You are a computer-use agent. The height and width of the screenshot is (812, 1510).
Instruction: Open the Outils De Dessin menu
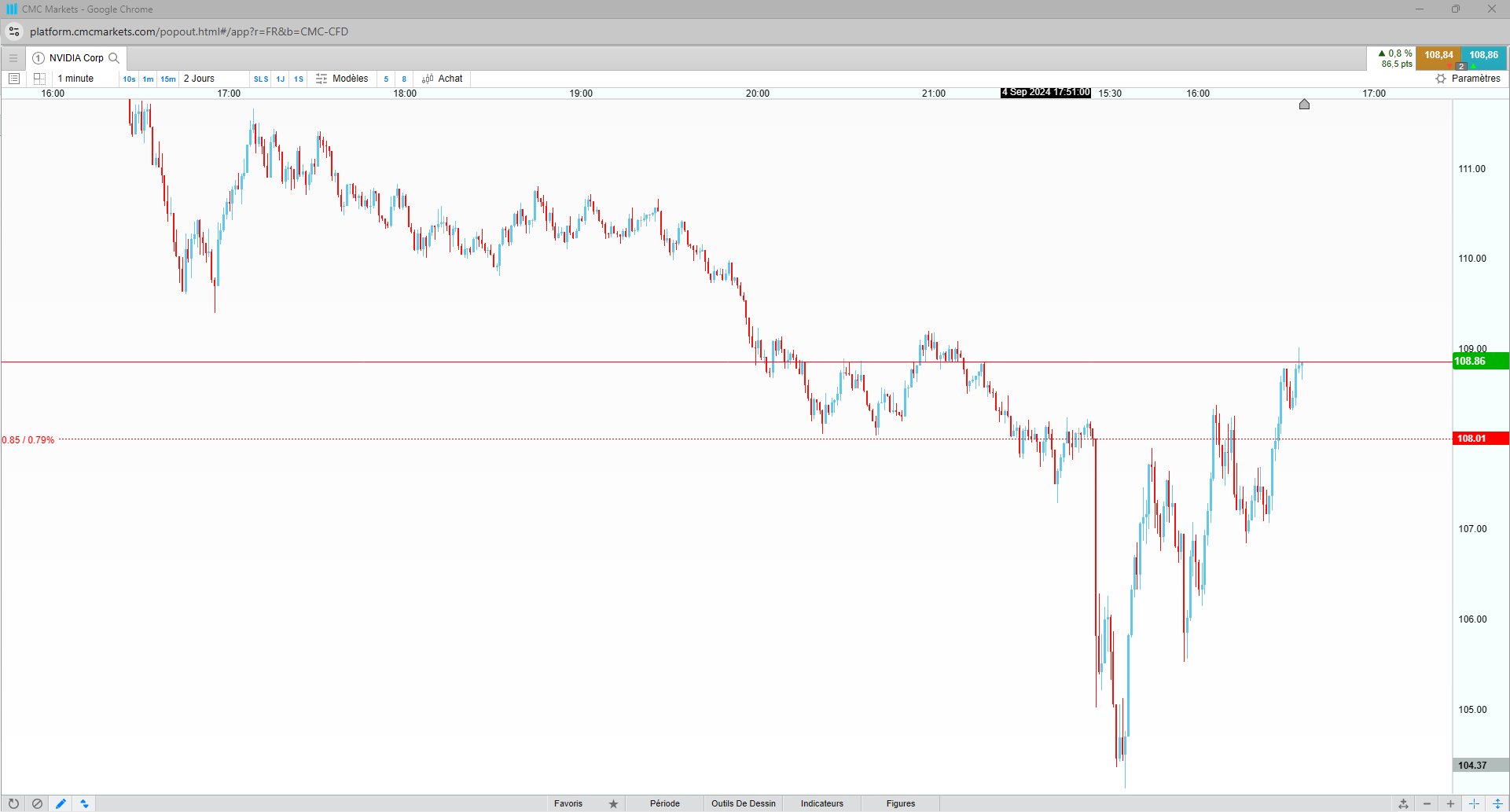point(744,803)
